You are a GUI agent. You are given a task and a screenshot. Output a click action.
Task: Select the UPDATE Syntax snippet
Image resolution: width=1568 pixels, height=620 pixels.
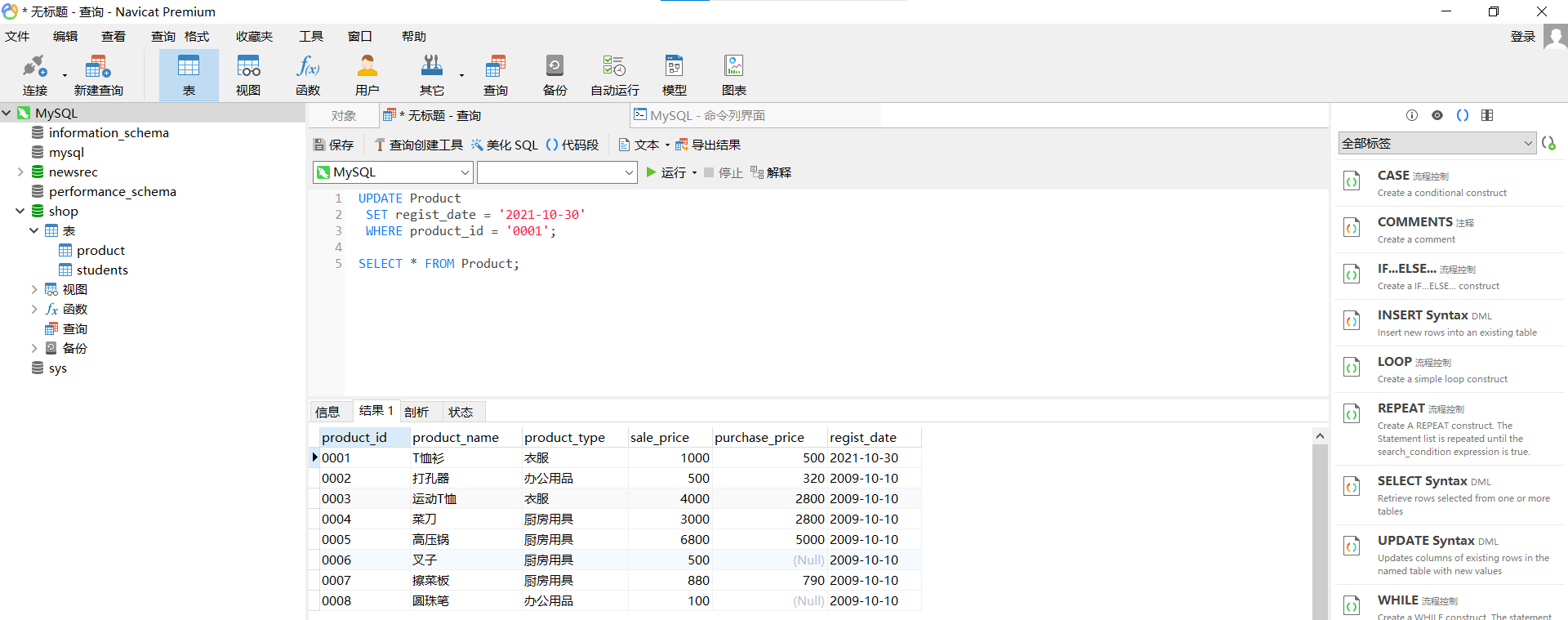[1450, 555]
